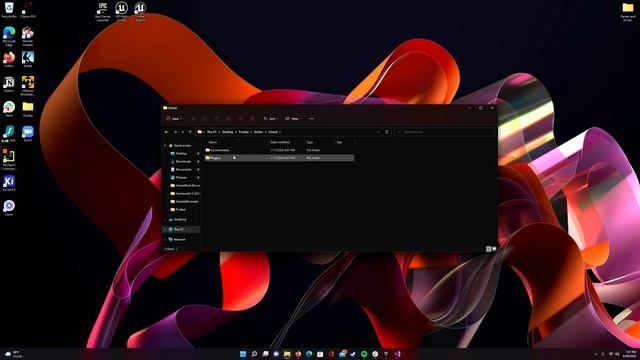The image size is (640, 360).
Task: Select OneDrive in navigation pane
Action: point(180,220)
